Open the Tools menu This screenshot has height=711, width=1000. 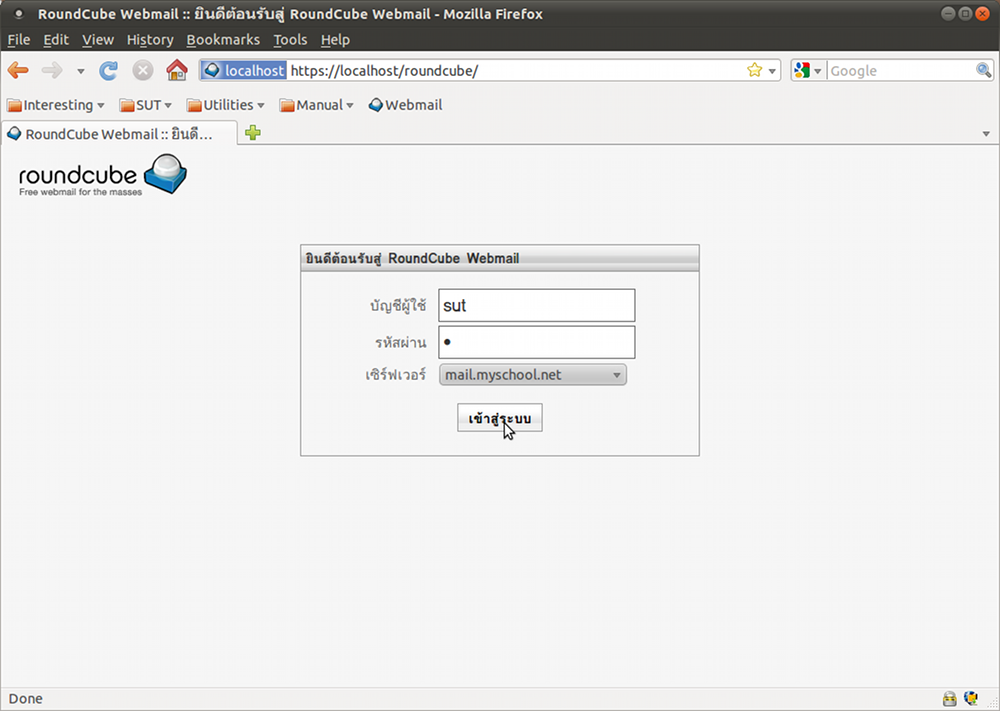point(290,40)
